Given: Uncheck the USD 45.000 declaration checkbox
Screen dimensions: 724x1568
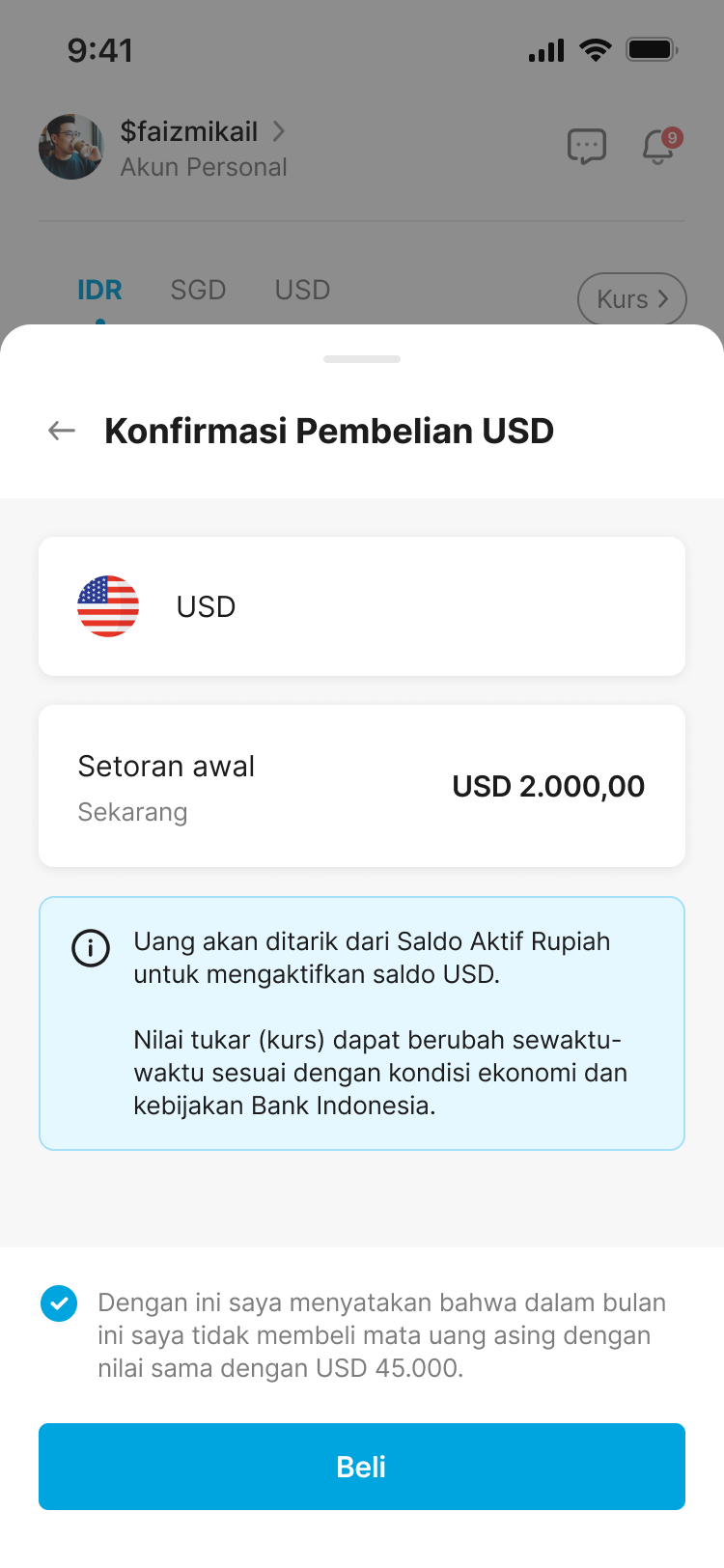Looking at the screenshot, I should click(59, 1303).
